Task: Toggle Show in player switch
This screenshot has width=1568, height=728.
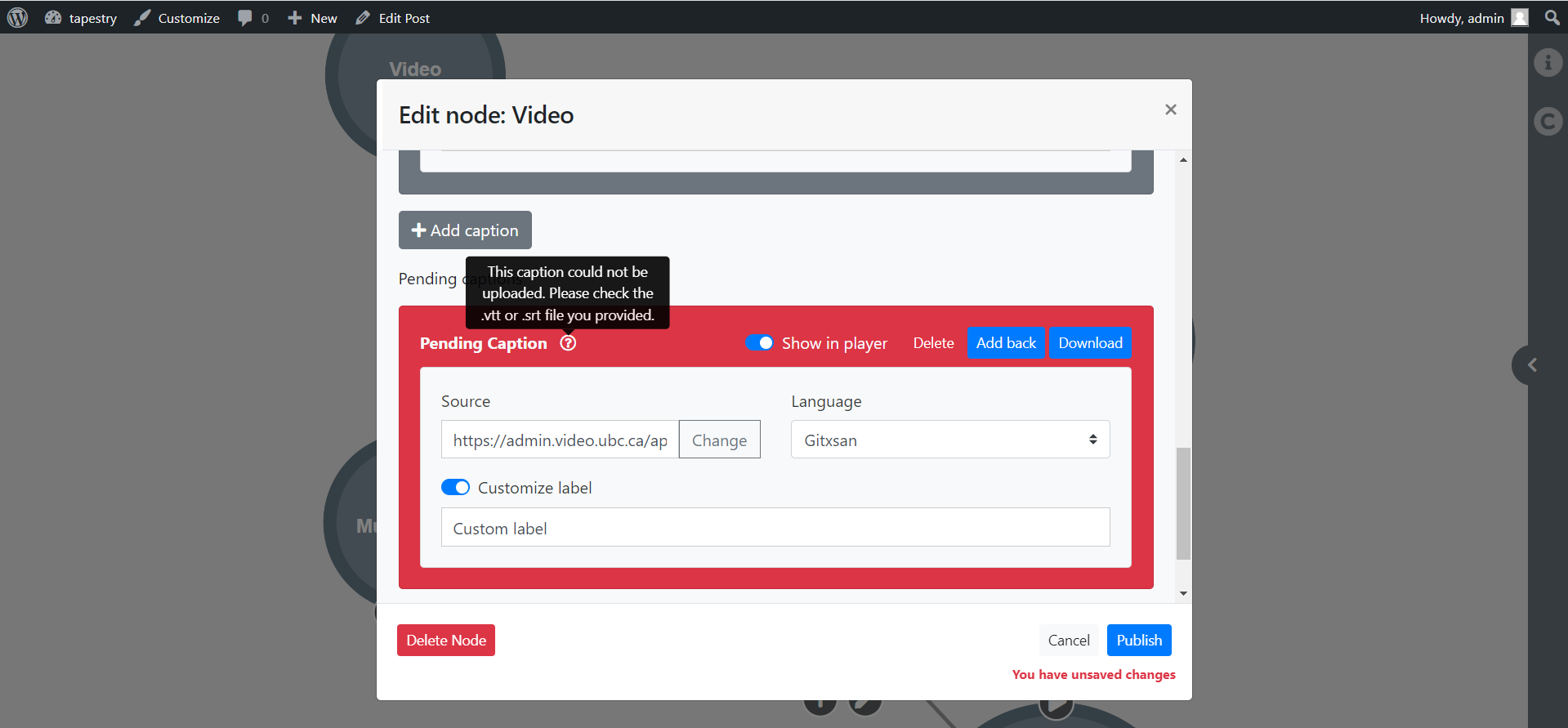Action: pos(759,343)
